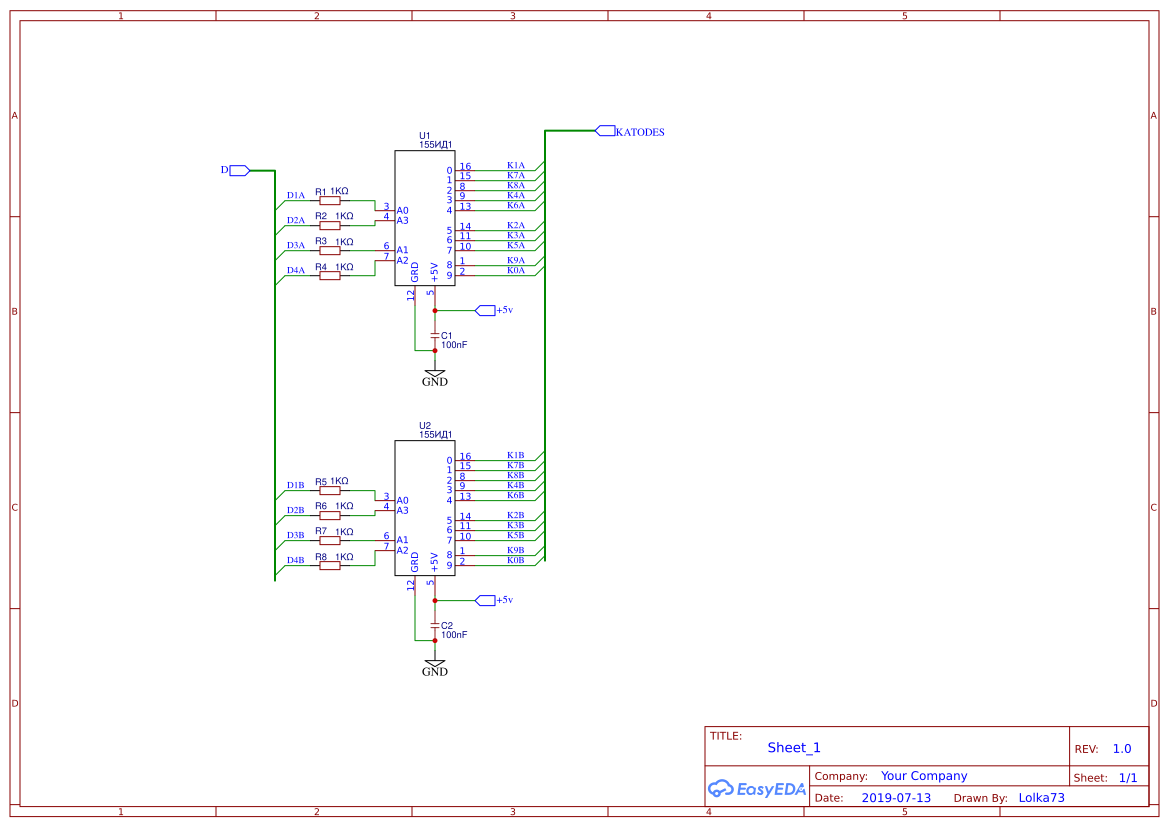The height and width of the screenshot is (827, 1169).
Task: Click the REV value 1.0
Action: click(1121, 749)
